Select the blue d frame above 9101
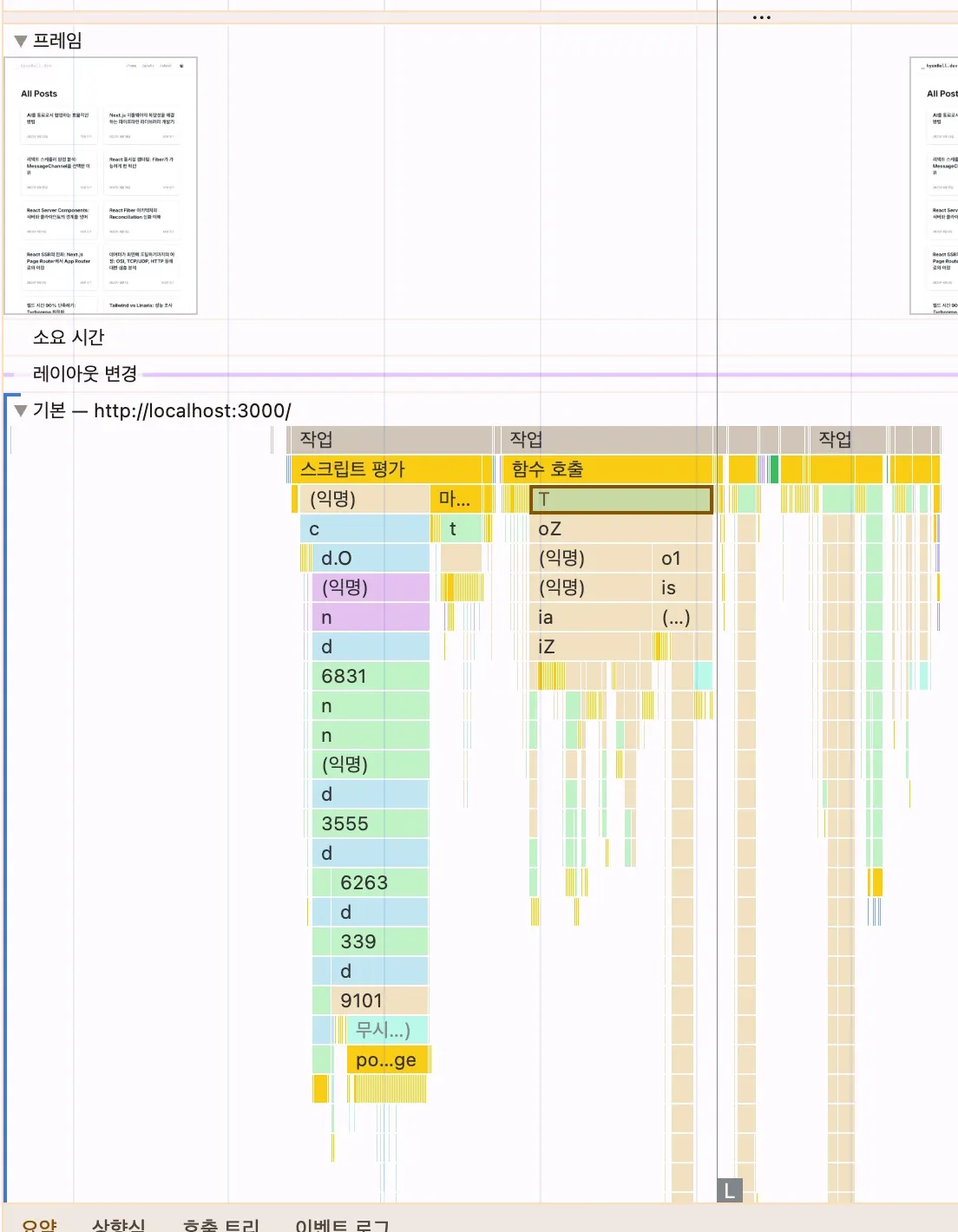958x1232 pixels. pyautogui.click(x=380, y=971)
